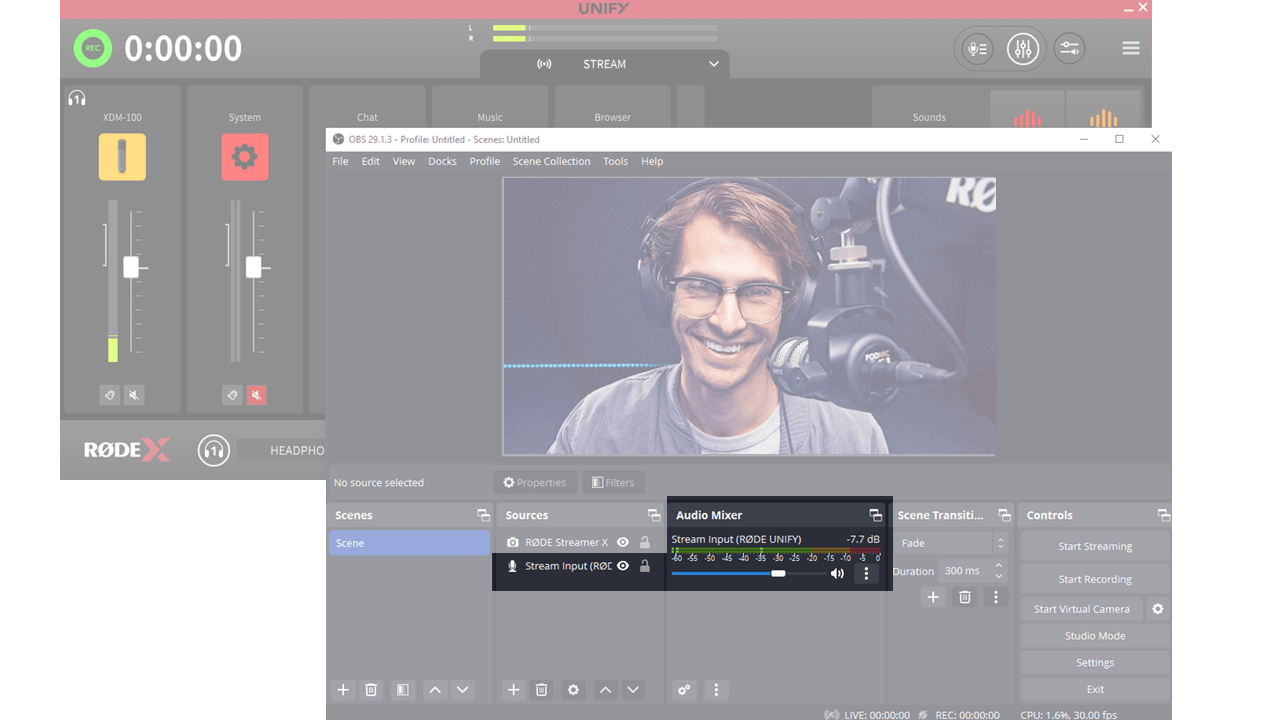Hide the RØDE Streamer X source
1280x720 pixels.
622,541
